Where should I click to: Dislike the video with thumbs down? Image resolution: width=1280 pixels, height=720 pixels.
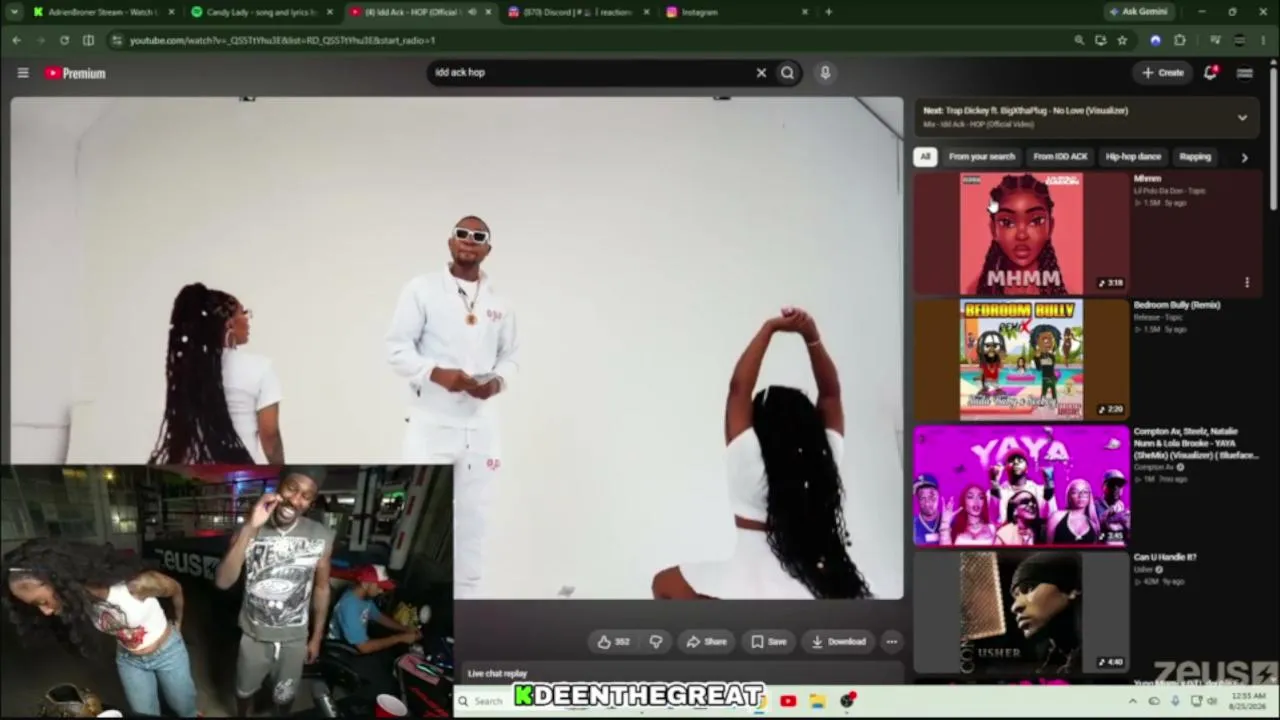click(656, 642)
